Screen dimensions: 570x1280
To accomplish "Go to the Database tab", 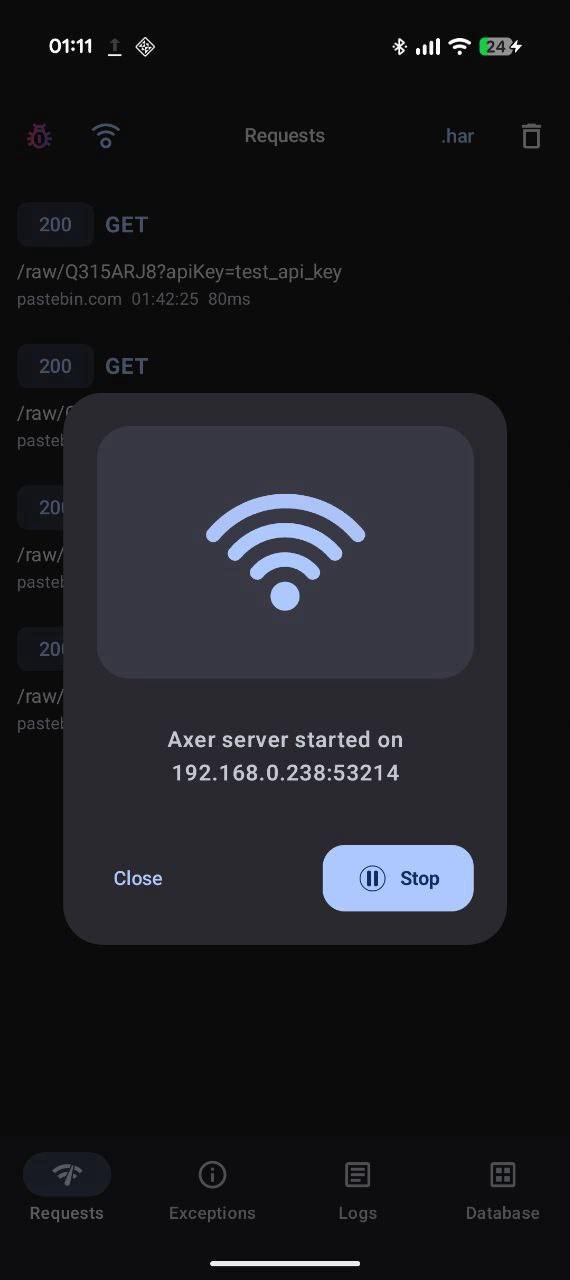I will [503, 1191].
